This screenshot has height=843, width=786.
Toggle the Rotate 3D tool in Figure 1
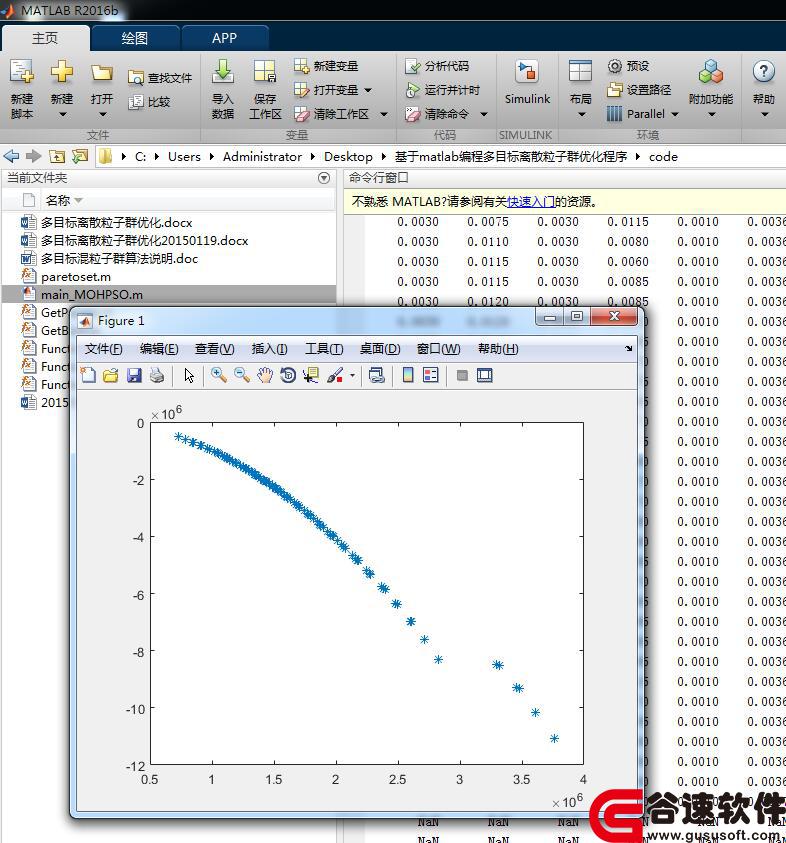[x=288, y=375]
